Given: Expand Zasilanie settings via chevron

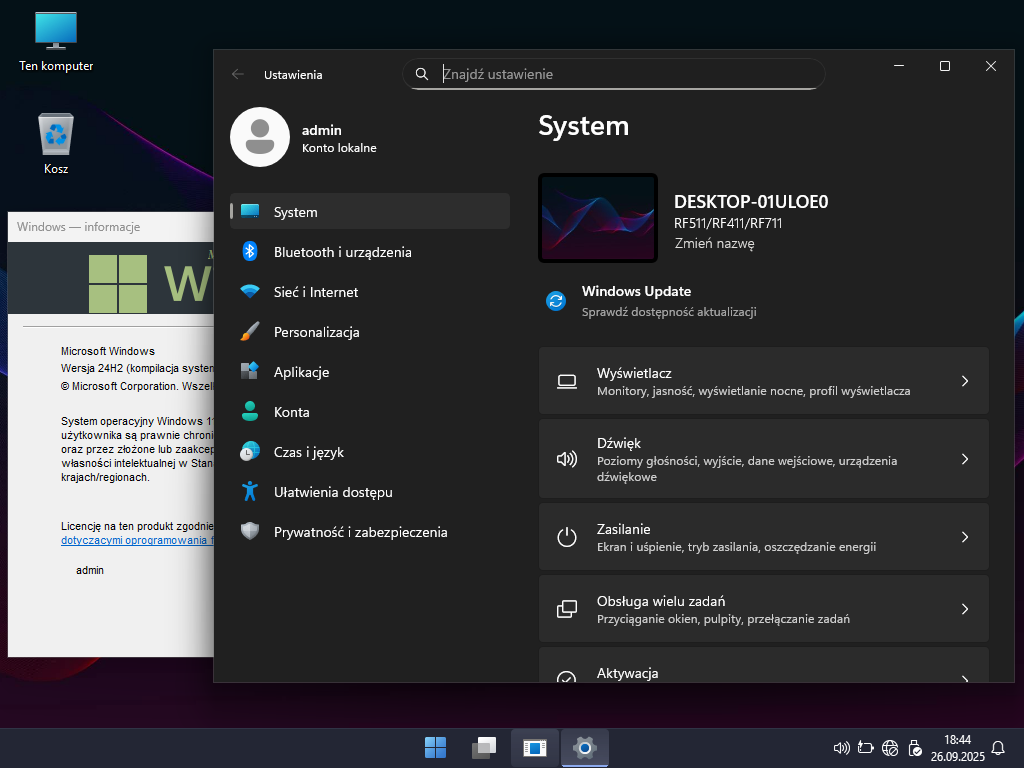Looking at the screenshot, I should [x=964, y=537].
